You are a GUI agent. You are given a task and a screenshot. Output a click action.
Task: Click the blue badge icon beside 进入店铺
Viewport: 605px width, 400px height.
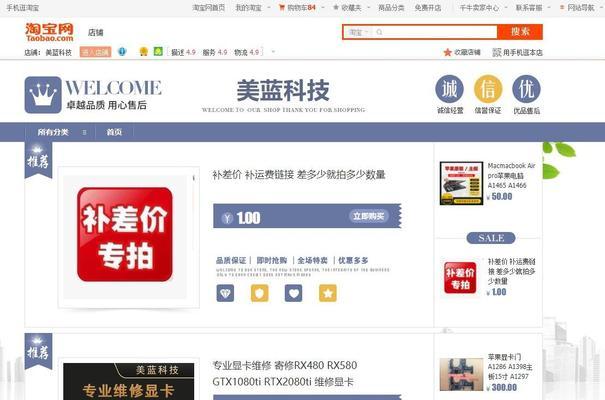tap(122, 51)
